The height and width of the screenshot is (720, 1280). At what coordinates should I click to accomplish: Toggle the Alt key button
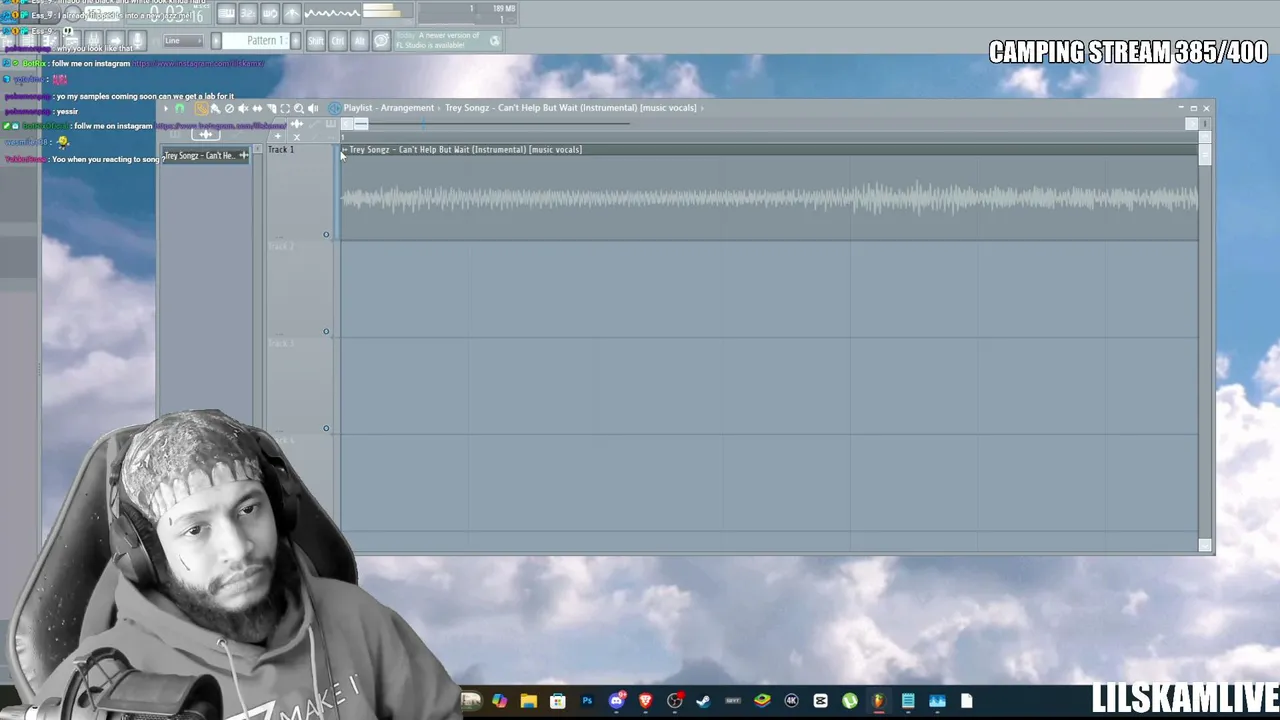point(359,41)
